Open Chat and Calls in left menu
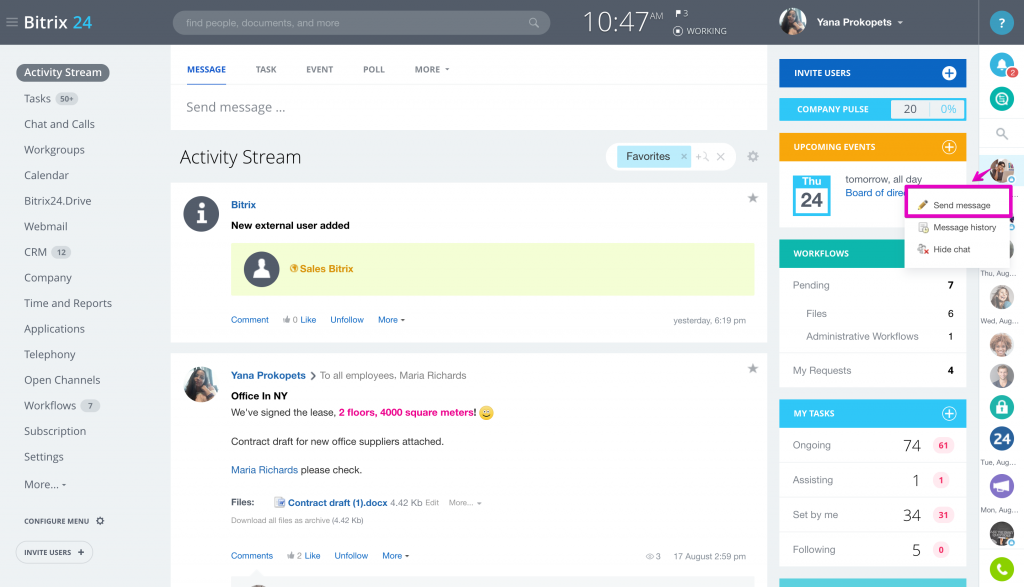 point(59,124)
